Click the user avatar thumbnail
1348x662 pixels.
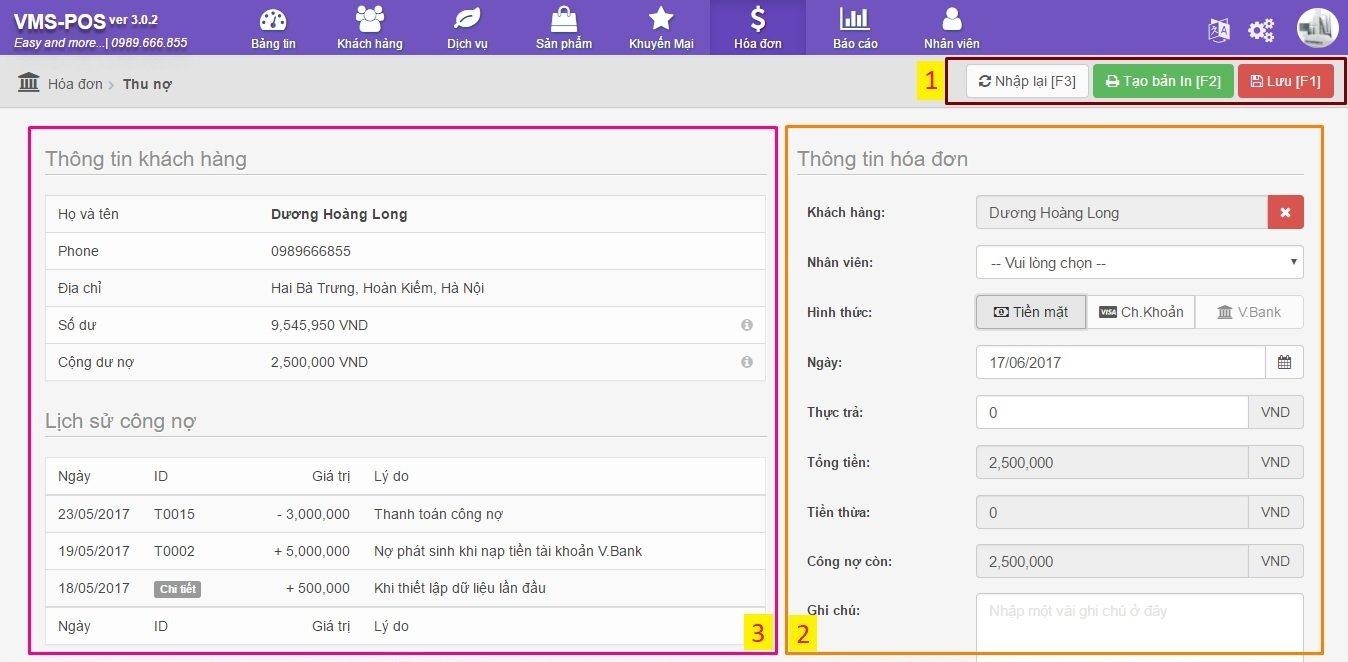tap(1317, 28)
